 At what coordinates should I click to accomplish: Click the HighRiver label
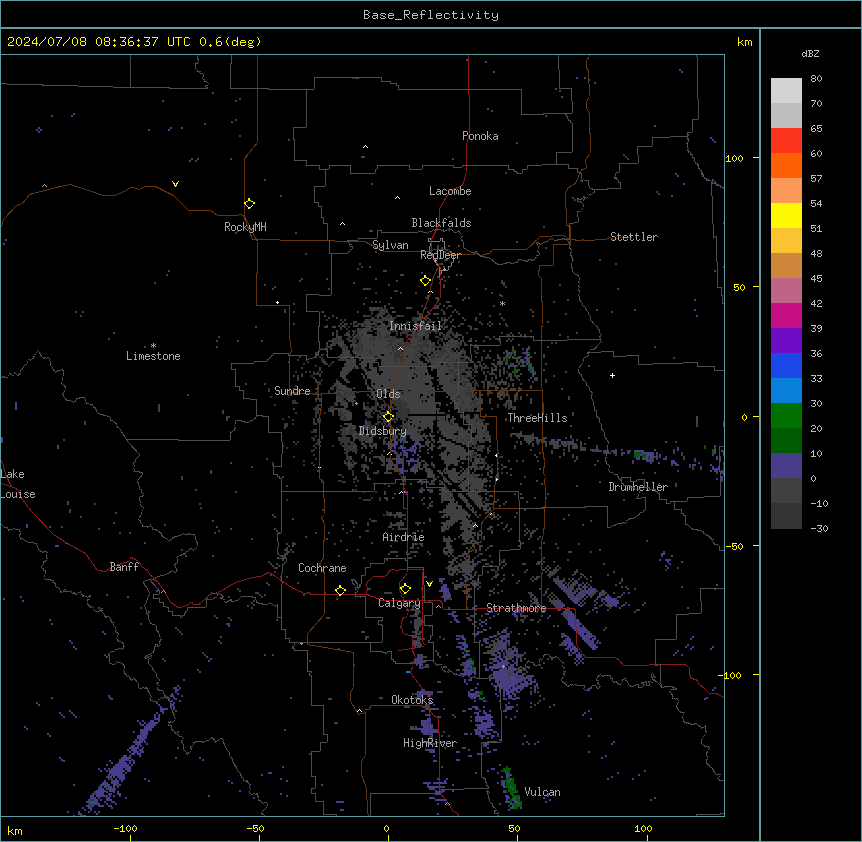pos(430,743)
